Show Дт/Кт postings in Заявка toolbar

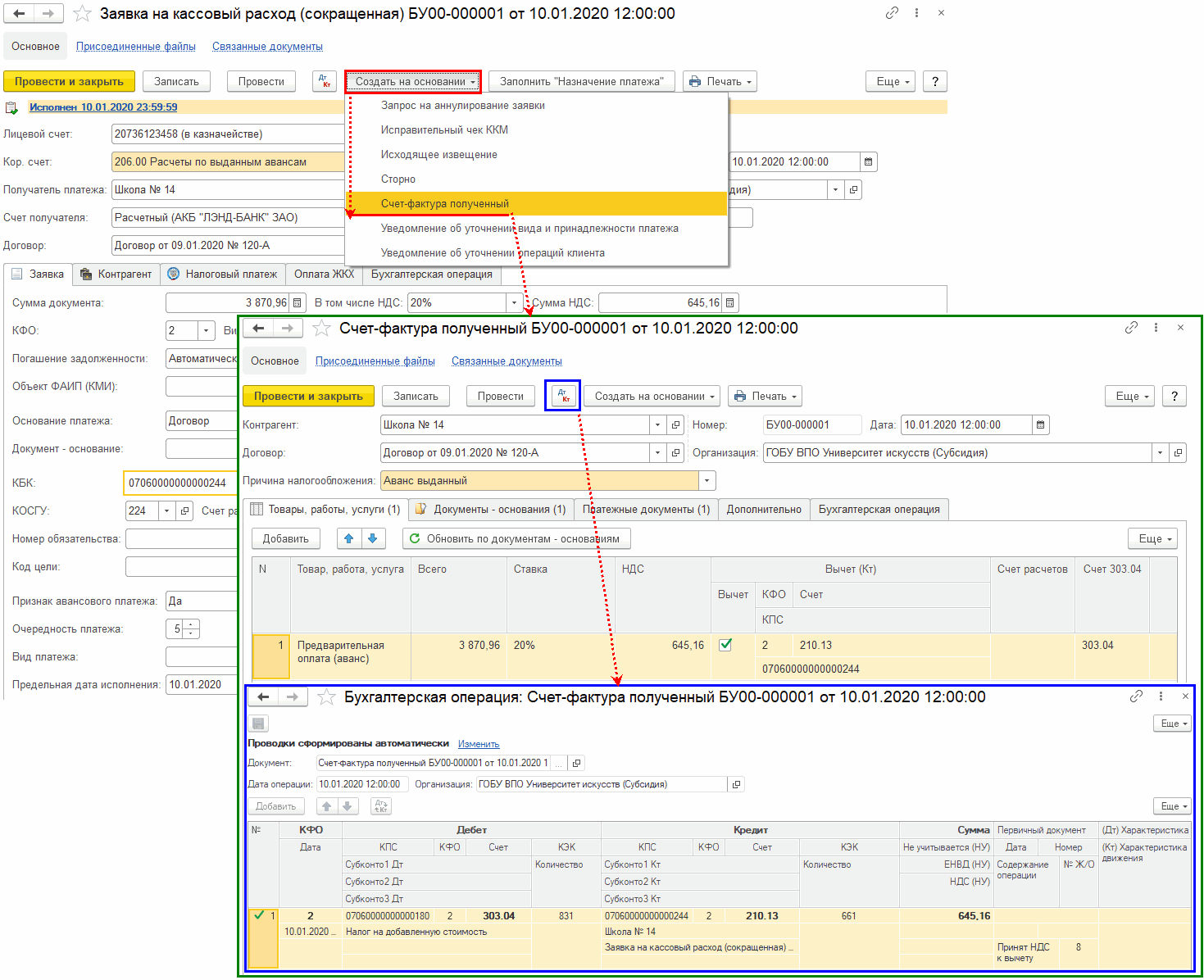[x=325, y=81]
